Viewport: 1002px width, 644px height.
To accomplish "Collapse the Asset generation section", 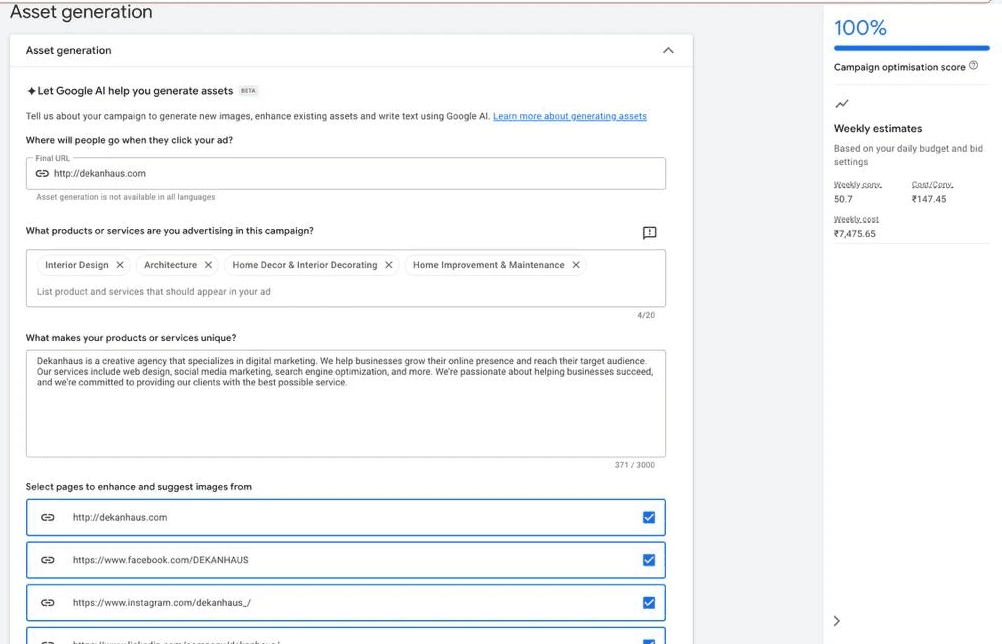I will click(x=668, y=50).
